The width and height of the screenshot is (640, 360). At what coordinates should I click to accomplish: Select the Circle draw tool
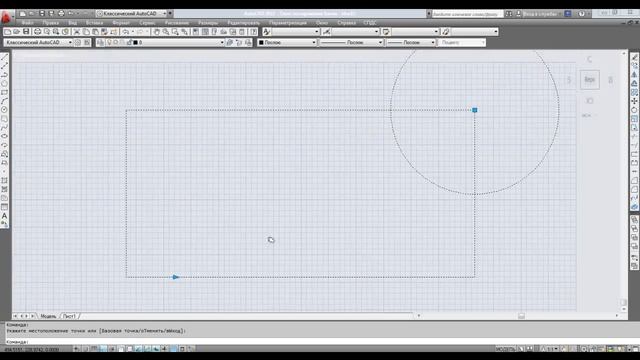4,110
